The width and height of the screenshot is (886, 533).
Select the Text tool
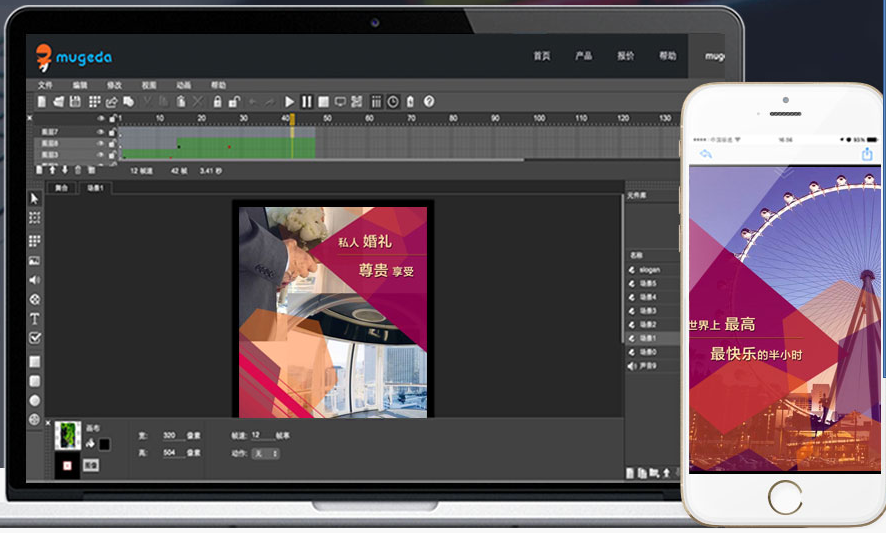click(x=35, y=319)
